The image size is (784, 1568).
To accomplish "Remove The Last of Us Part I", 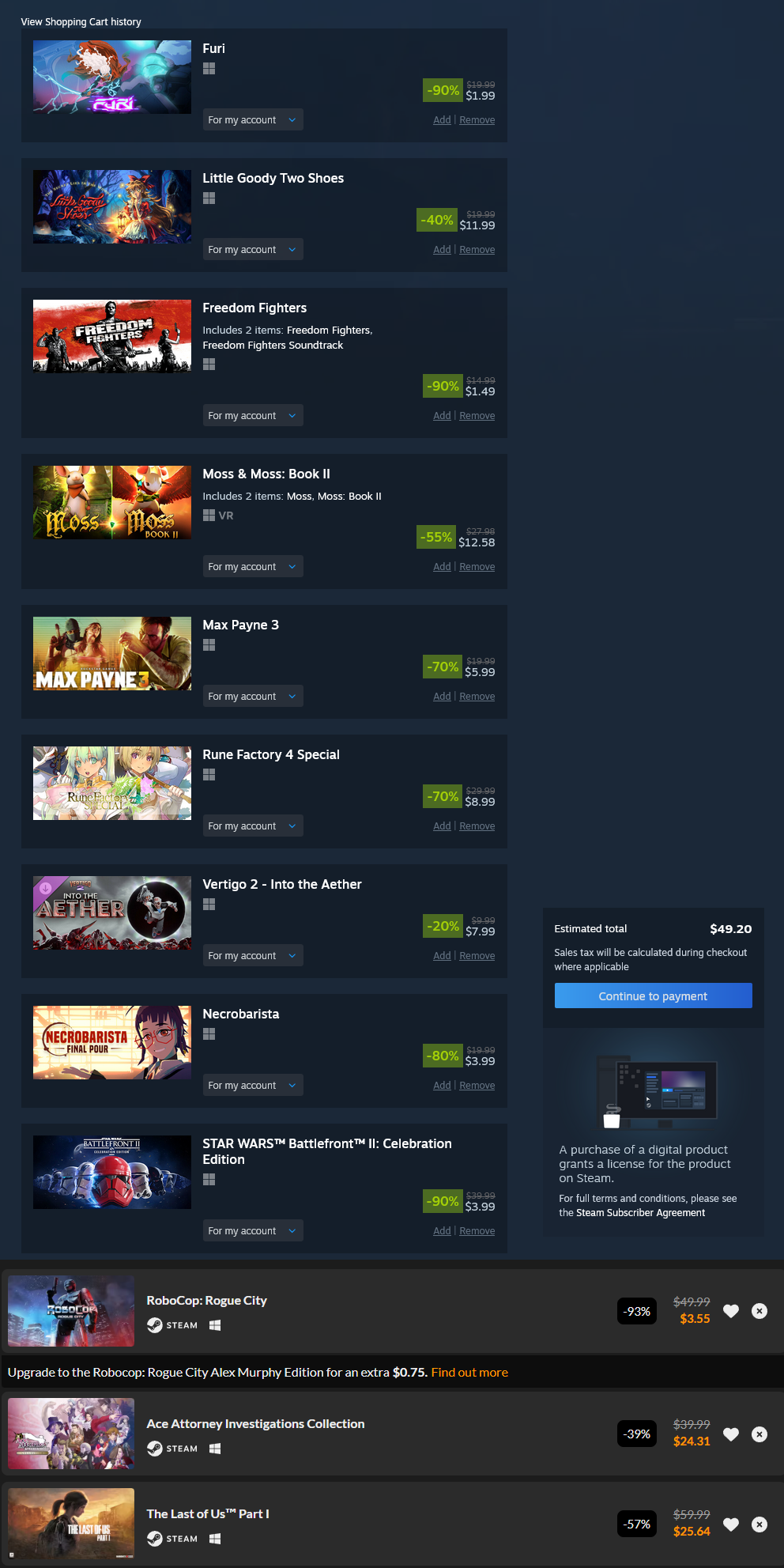I will coord(759,1525).
